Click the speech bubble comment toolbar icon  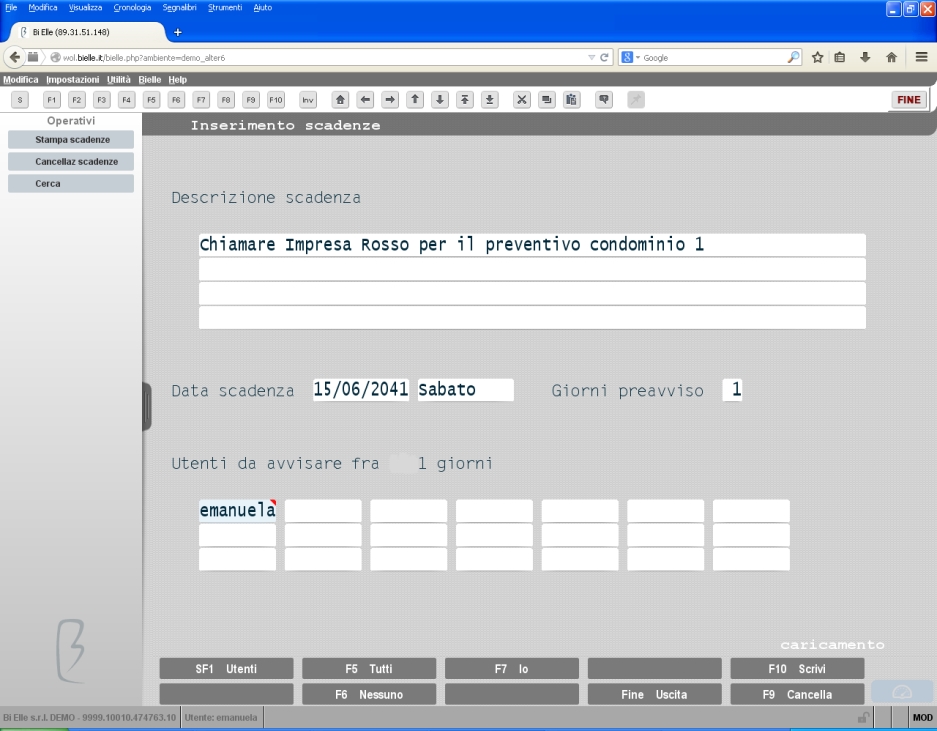tap(604, 100)
